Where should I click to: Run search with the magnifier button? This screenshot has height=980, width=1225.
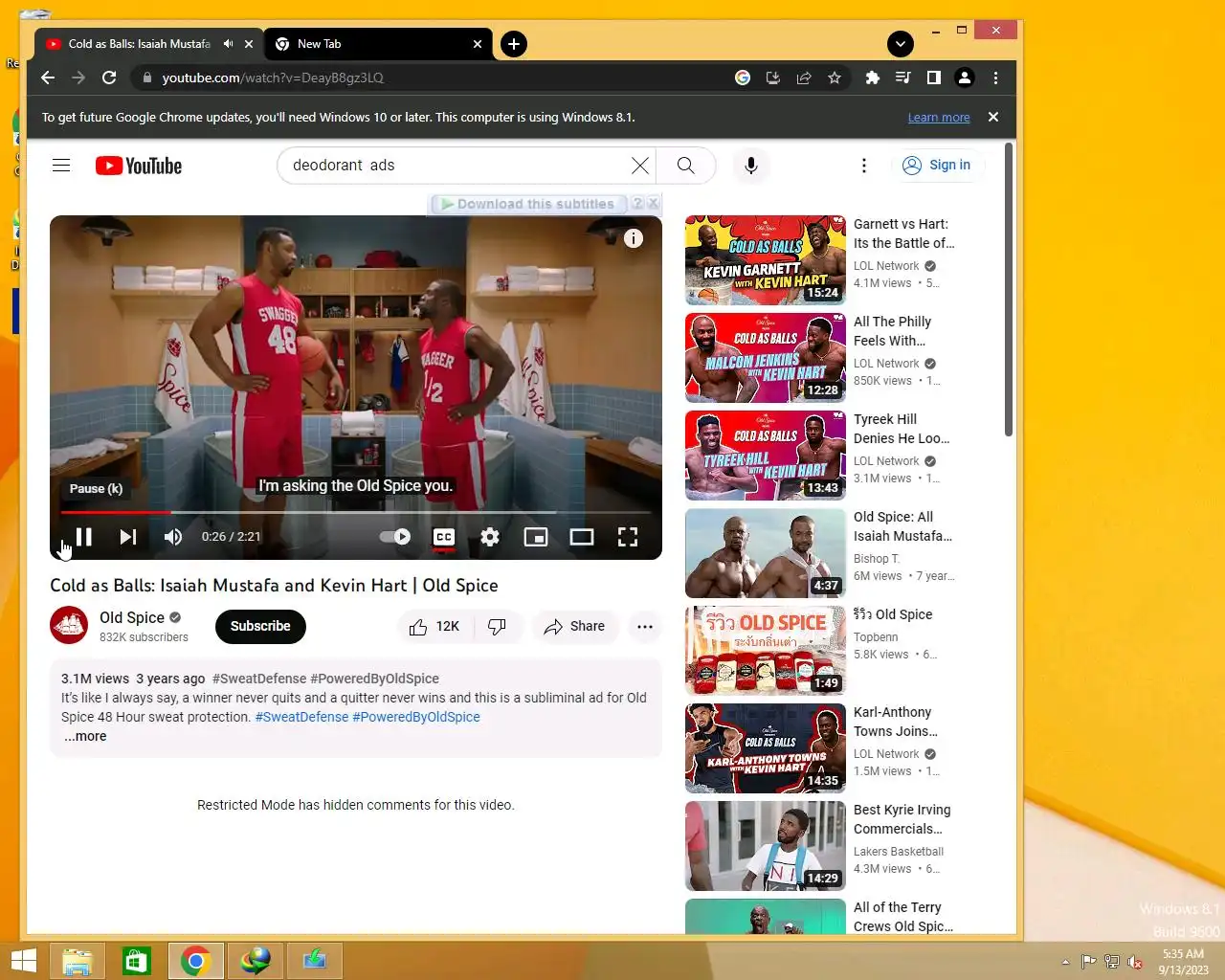pyautogui.click(x=686, y=166)
